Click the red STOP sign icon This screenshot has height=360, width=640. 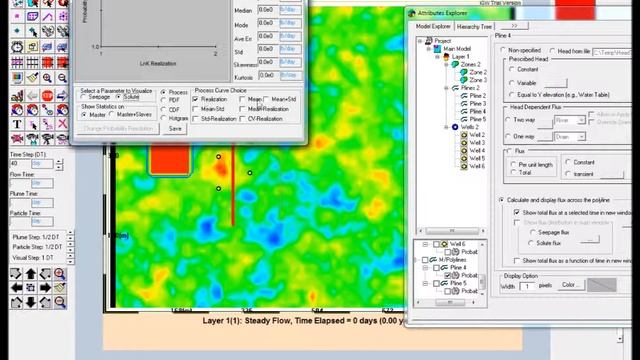coord(47,96)
